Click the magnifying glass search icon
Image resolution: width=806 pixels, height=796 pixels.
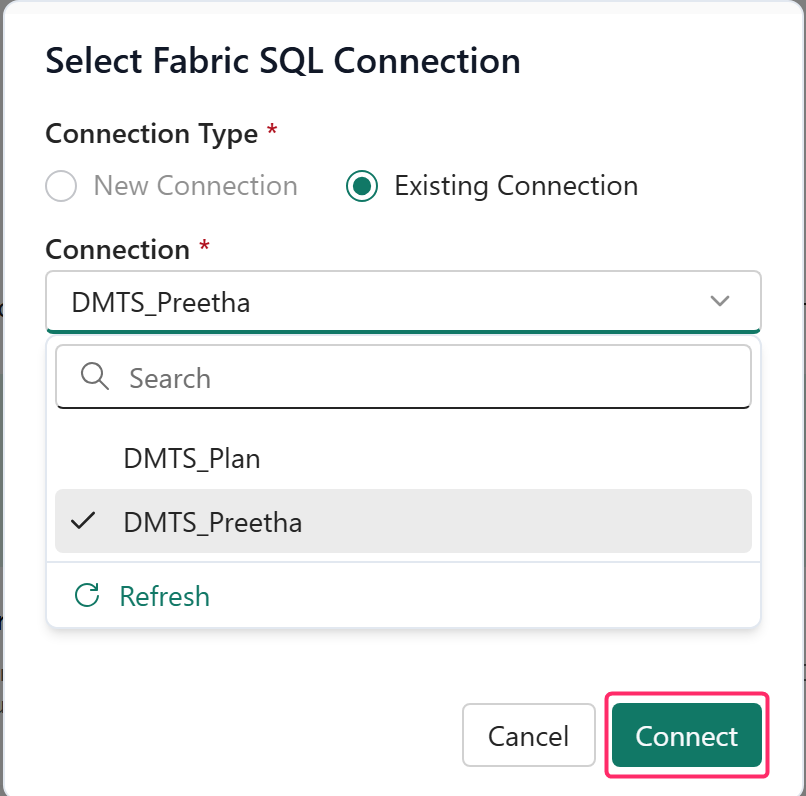tap(95, 377)
